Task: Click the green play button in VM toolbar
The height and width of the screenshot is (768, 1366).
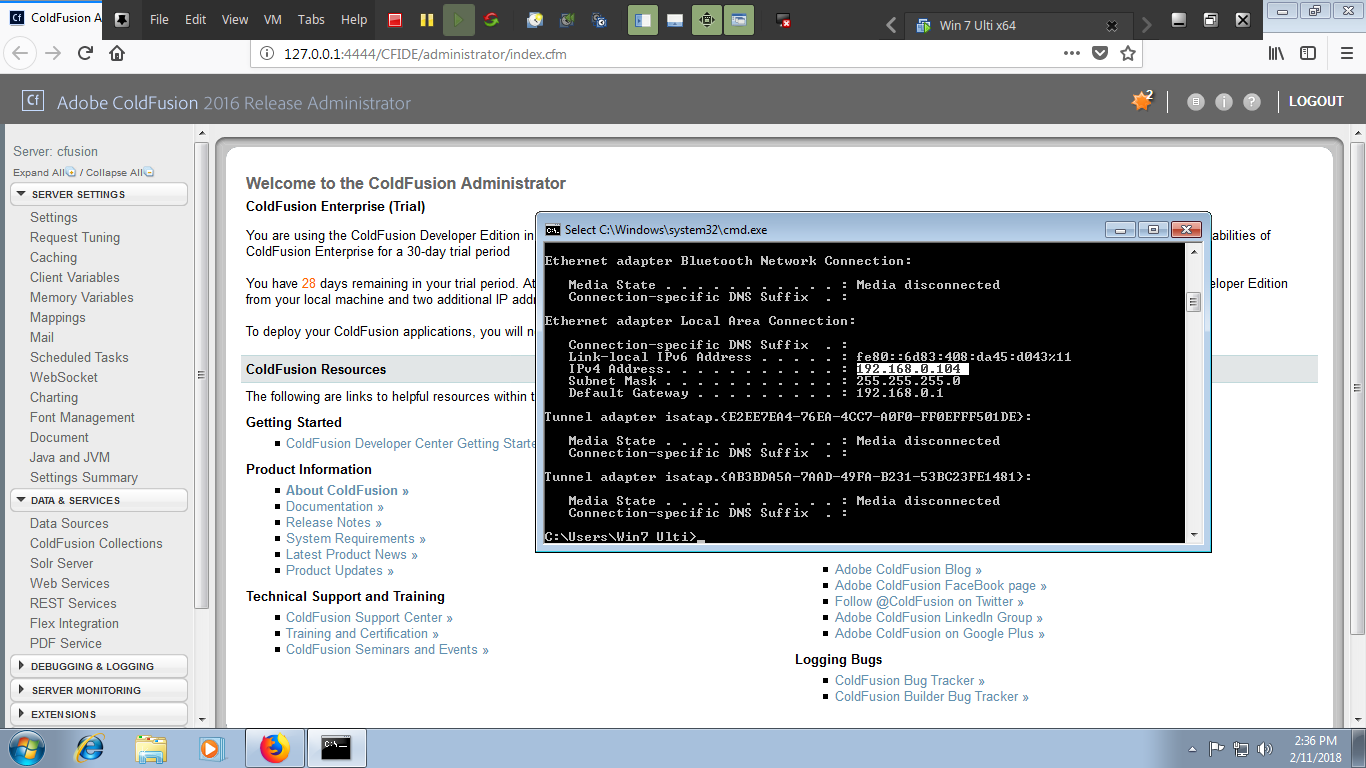Action: tap(459, 20)
